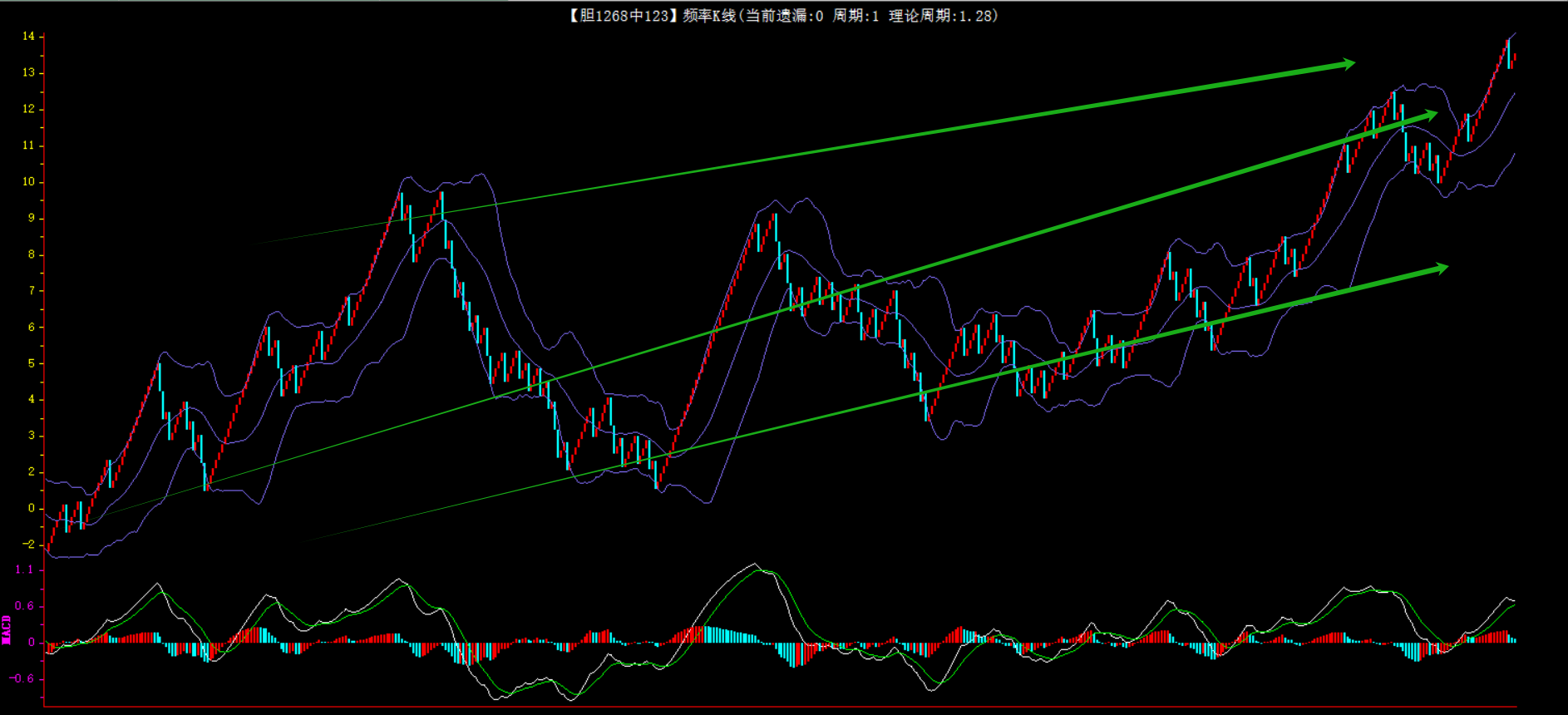This screenshot has width=1568, height=715.
Task: Select the magenta MACD indicator label
Action: coord(7,629)
